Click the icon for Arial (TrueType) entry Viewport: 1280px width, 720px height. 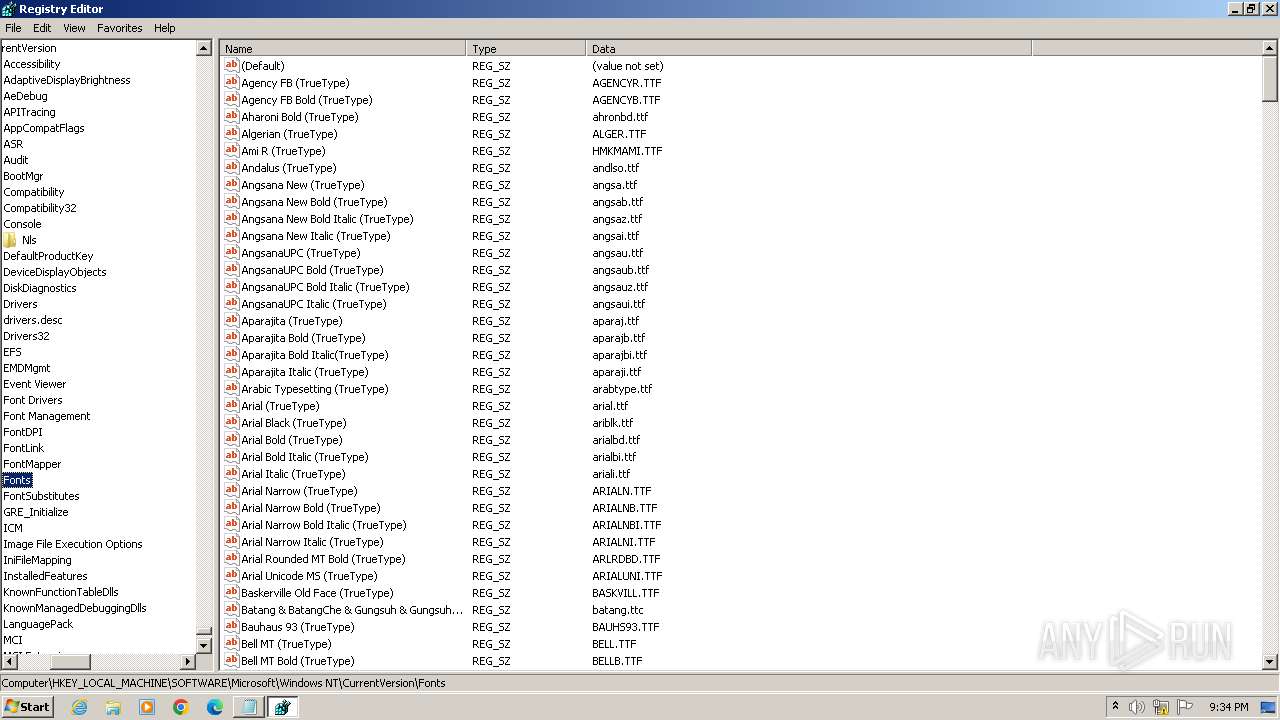click(x=231, y=406)
